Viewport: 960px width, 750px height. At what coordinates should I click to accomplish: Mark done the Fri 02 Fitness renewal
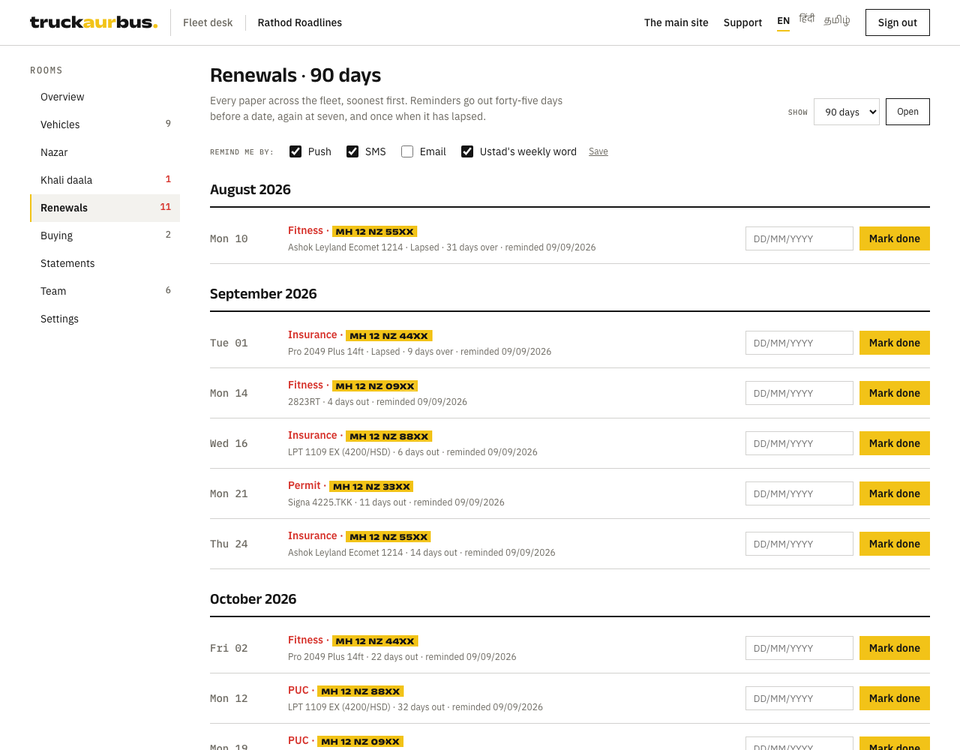(x=894, y=648)
